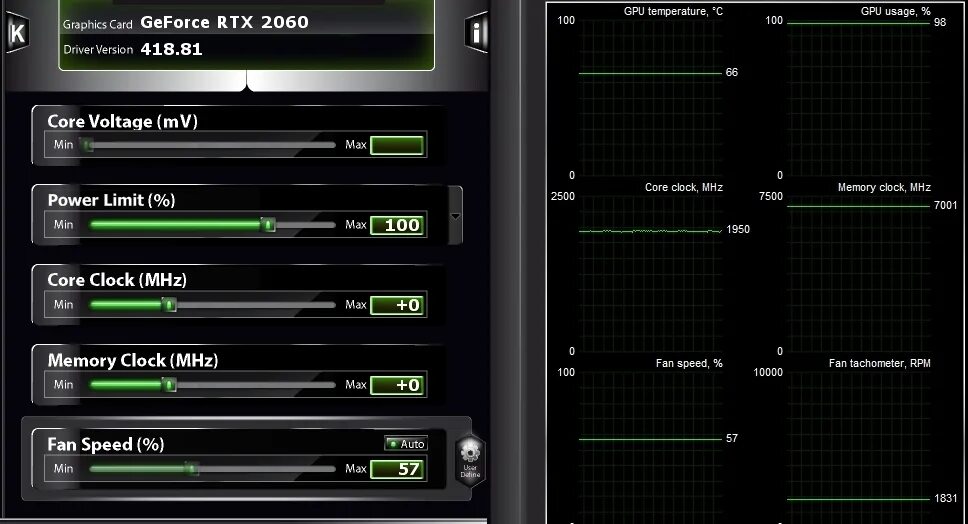Image resolution: width=968 pixels, height=524 pixels.
Task: Click the Core Voltage value field
Action: pos(397,145)
